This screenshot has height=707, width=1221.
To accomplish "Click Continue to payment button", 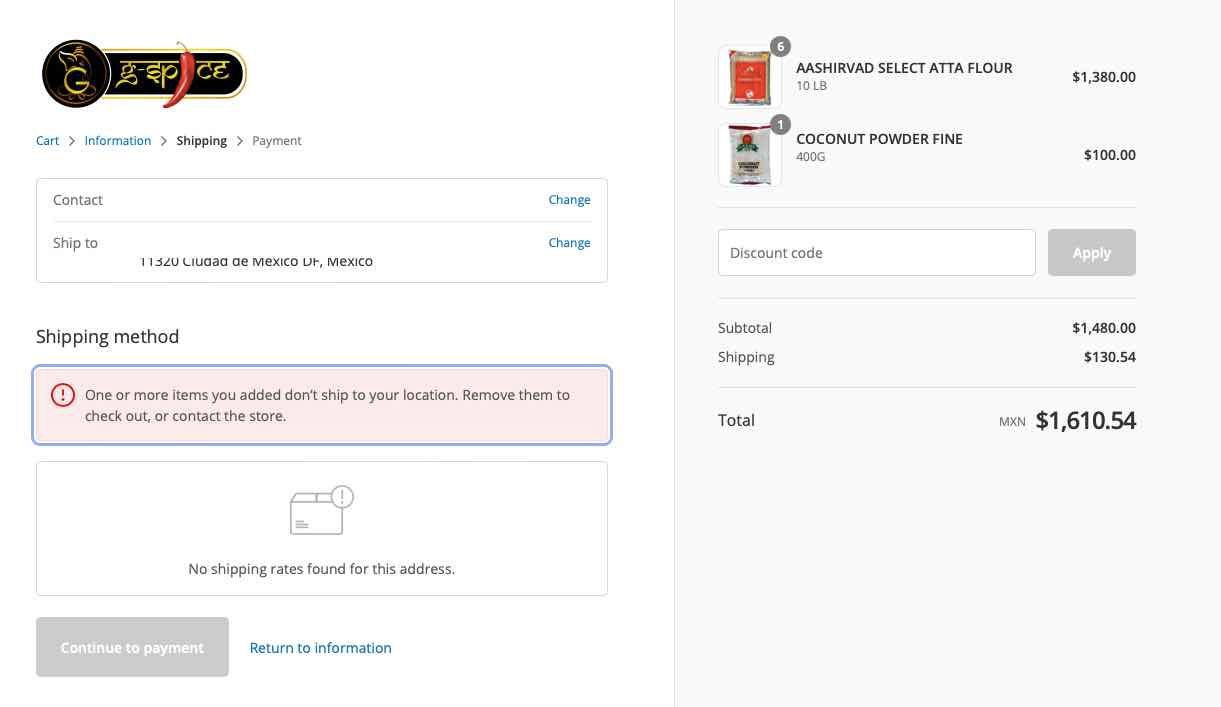I will [x=132, y=648].
